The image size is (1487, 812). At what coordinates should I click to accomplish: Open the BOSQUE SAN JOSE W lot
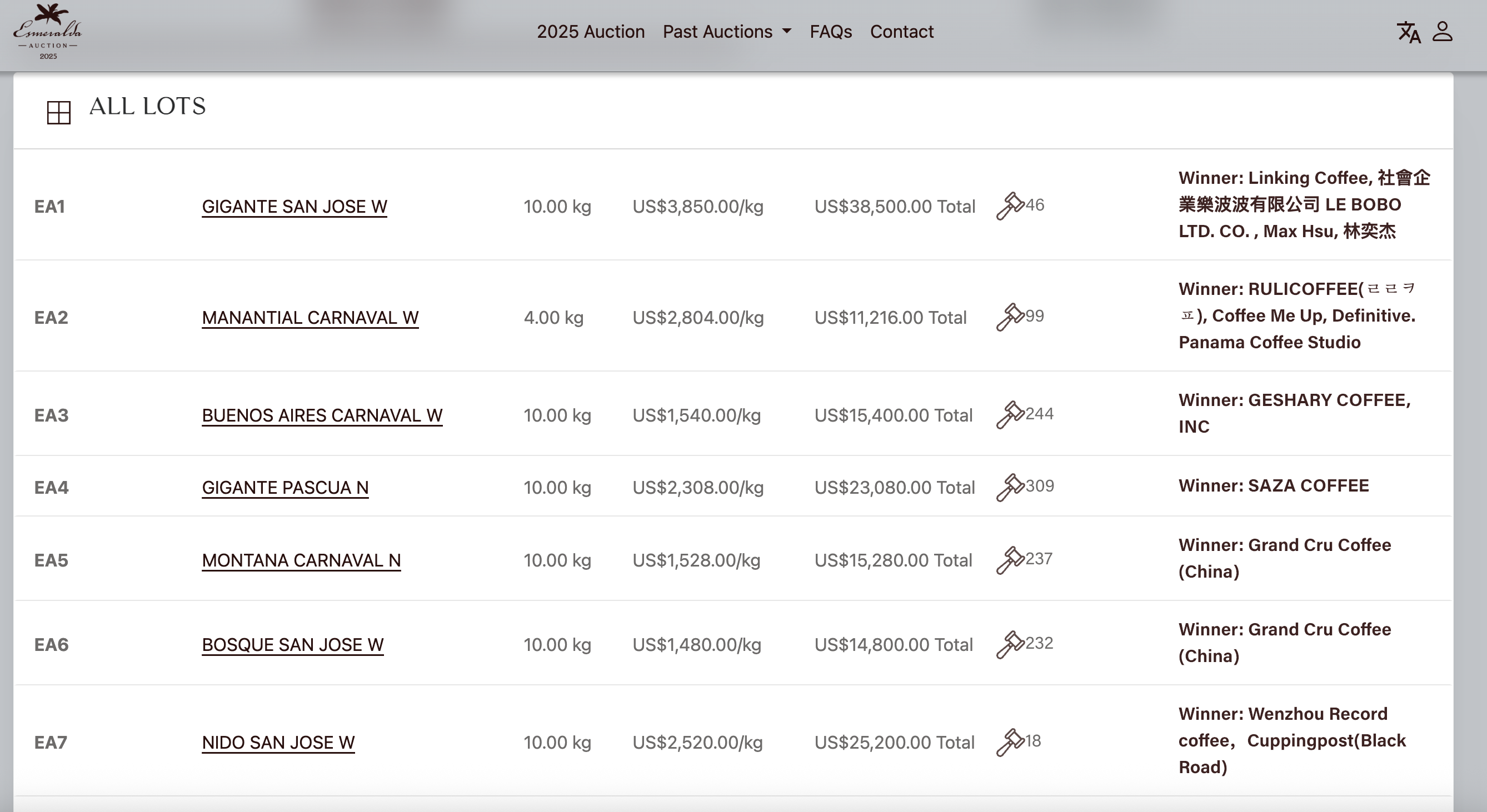coord(293,645)
